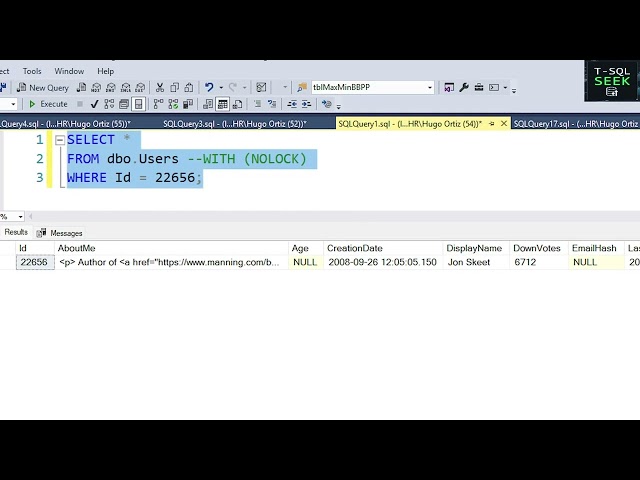
Task: Select the 22656 Id cell
Action: point(35,262)
